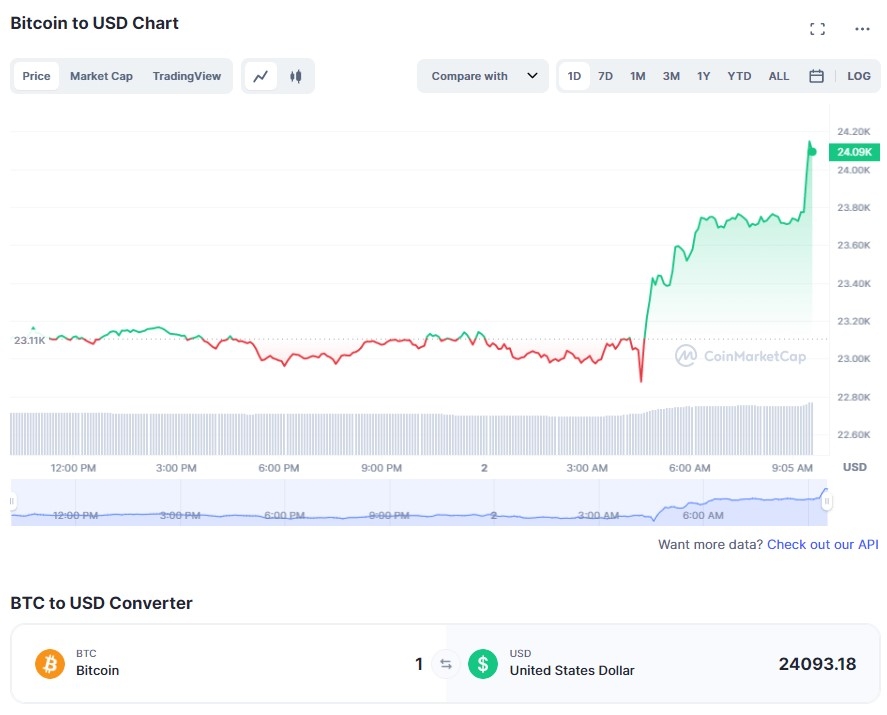
Task: Open fullscreen chart mode icon
Action: (817, 29)
